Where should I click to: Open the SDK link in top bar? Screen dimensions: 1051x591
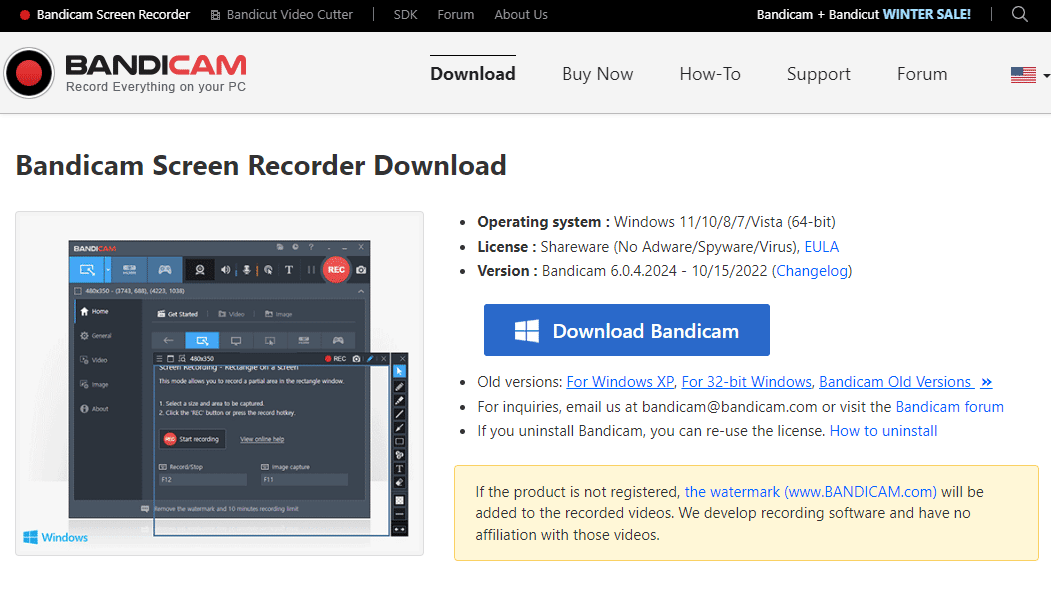[405, 15]
